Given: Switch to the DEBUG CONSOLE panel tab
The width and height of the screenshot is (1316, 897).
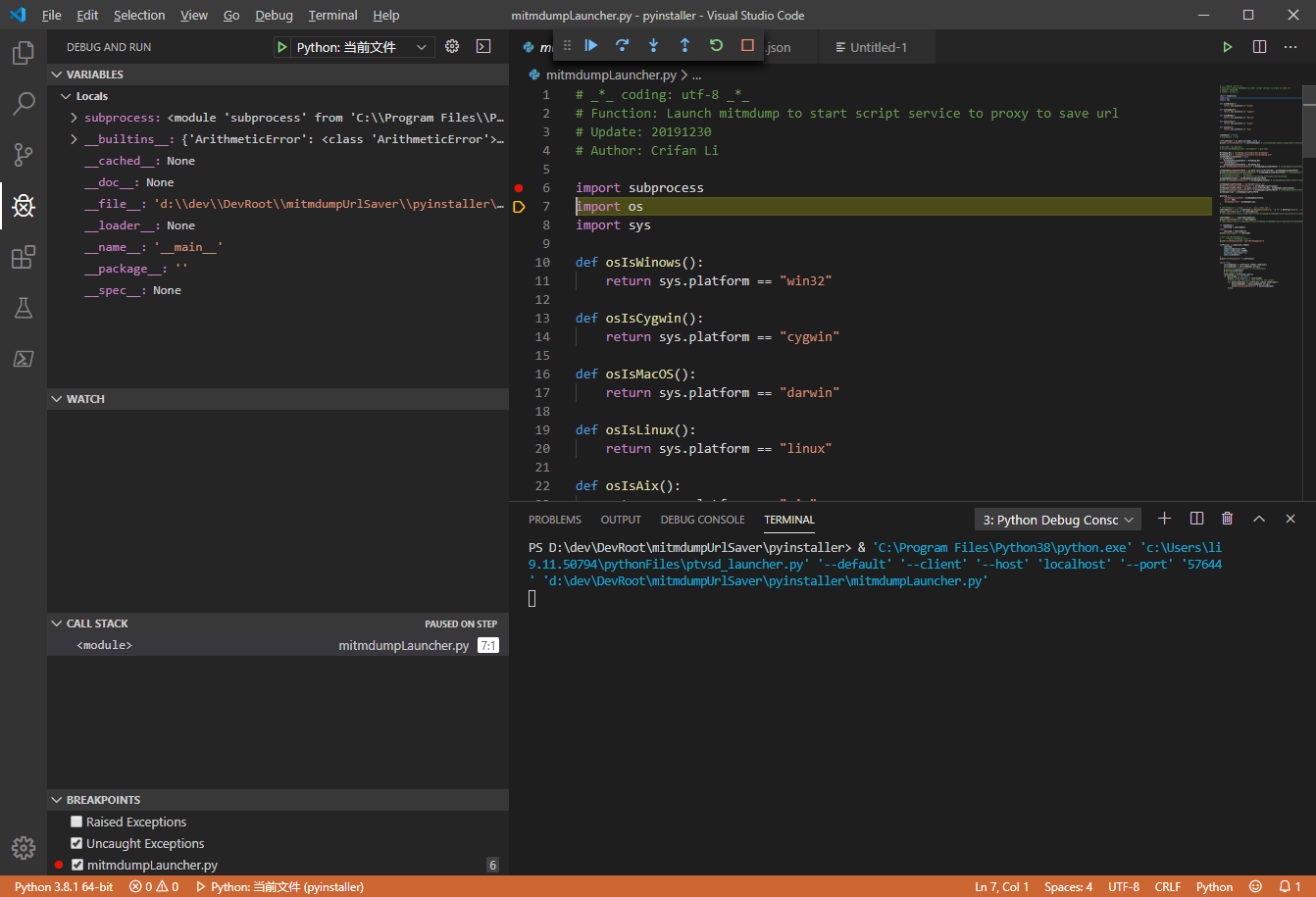Looking at the screenshot, I should pyautogui.click(x=702, y=520).
